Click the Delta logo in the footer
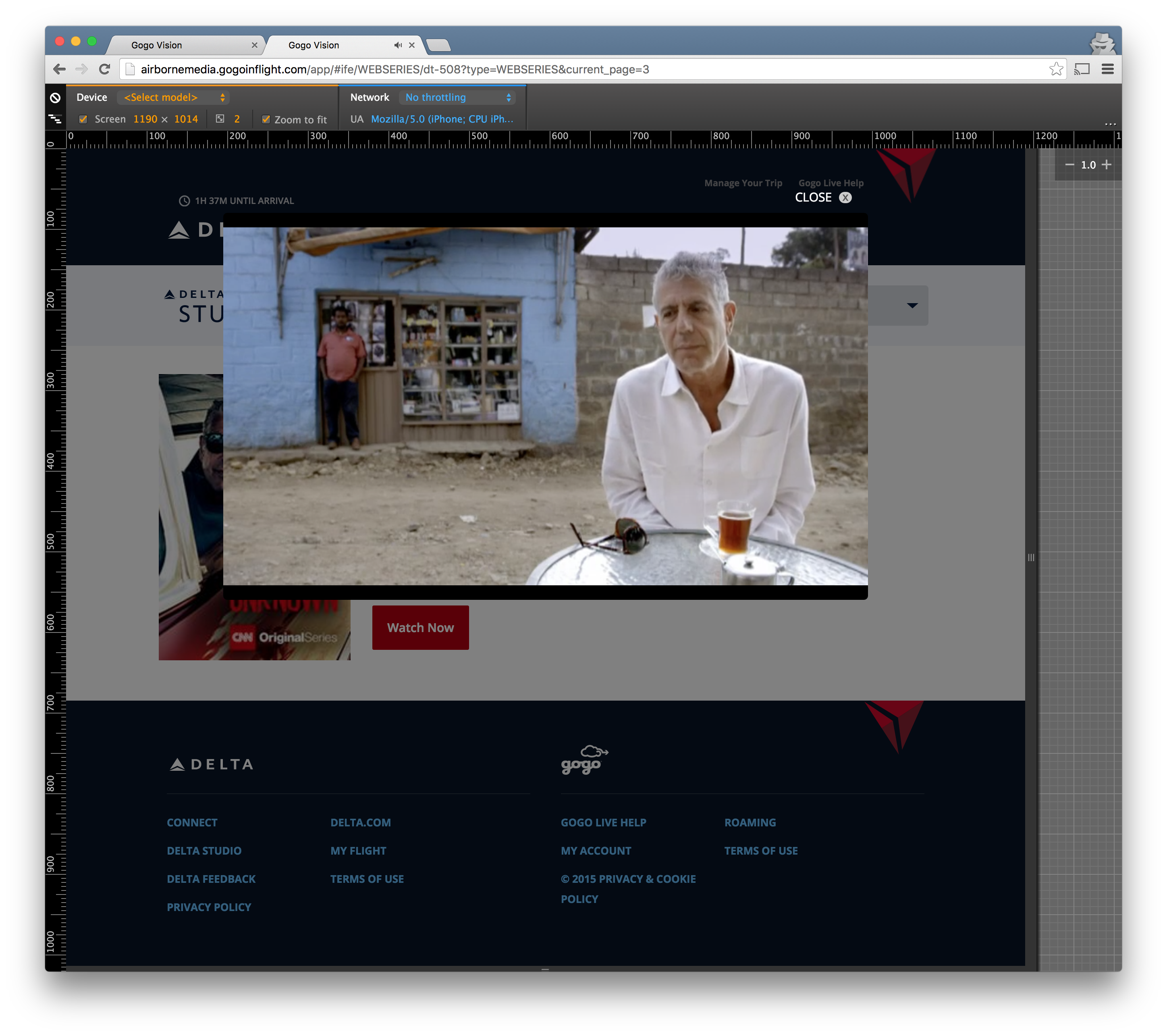The image size is (1167, 1036). pos(211,764)
